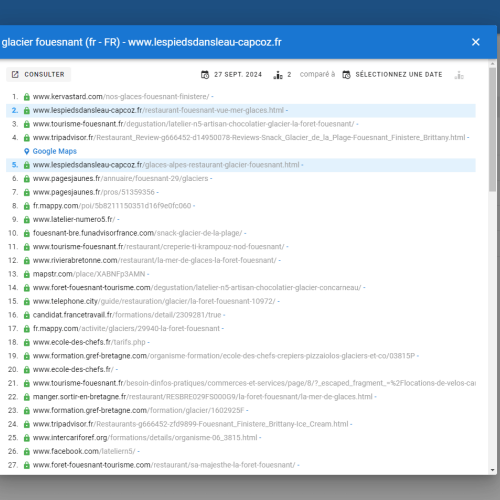
Task: Select the highlighted rank 2 lespiedsdansleau-capcoz.fr result
Action: pyautogui.click(x=241, y=110)
